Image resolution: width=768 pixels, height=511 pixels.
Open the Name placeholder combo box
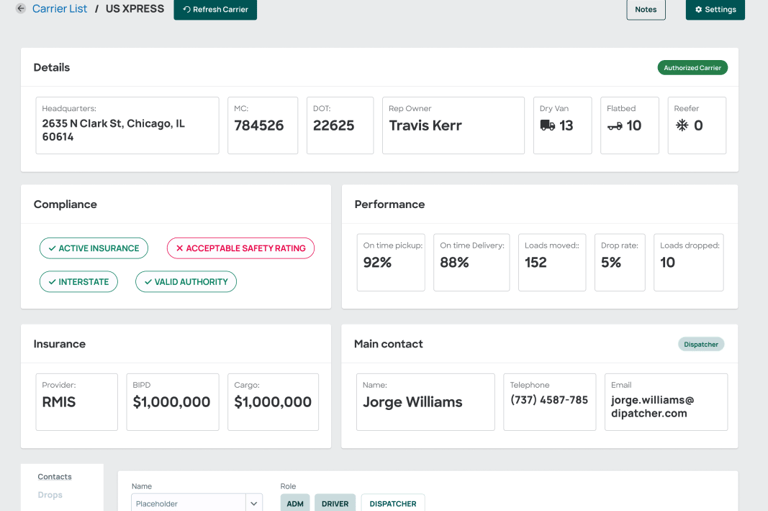click(x=188, y=503)
